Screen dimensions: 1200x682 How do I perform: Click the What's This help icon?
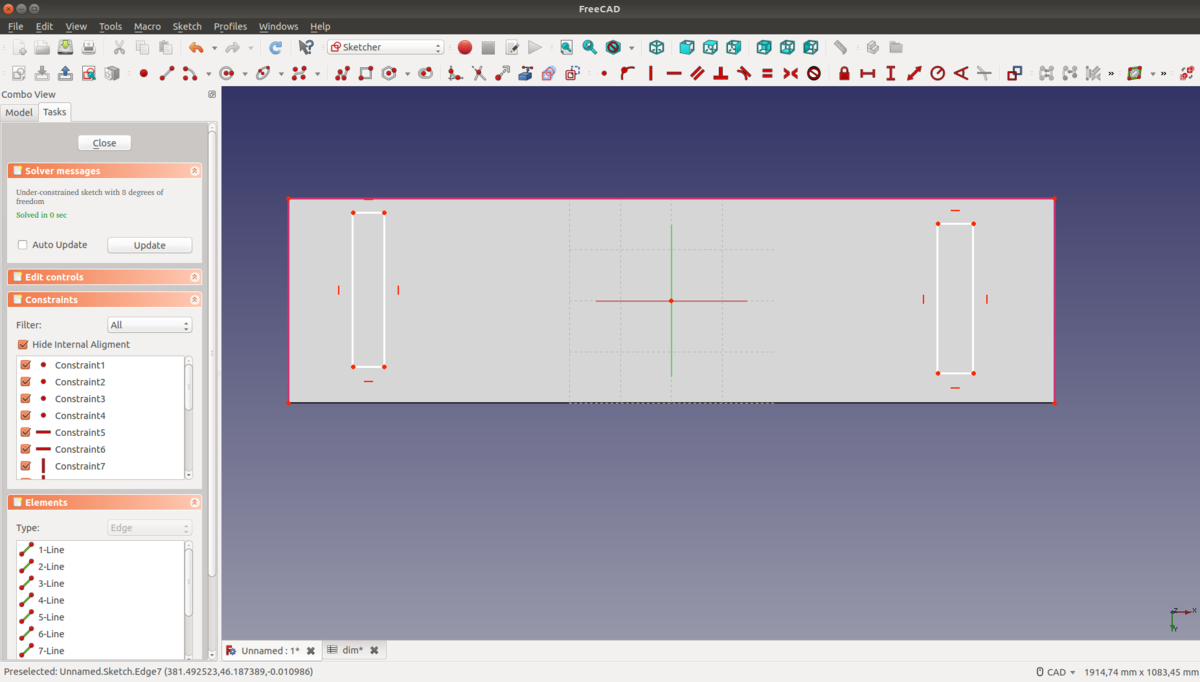pyautogui.click(x=306, y=47)
